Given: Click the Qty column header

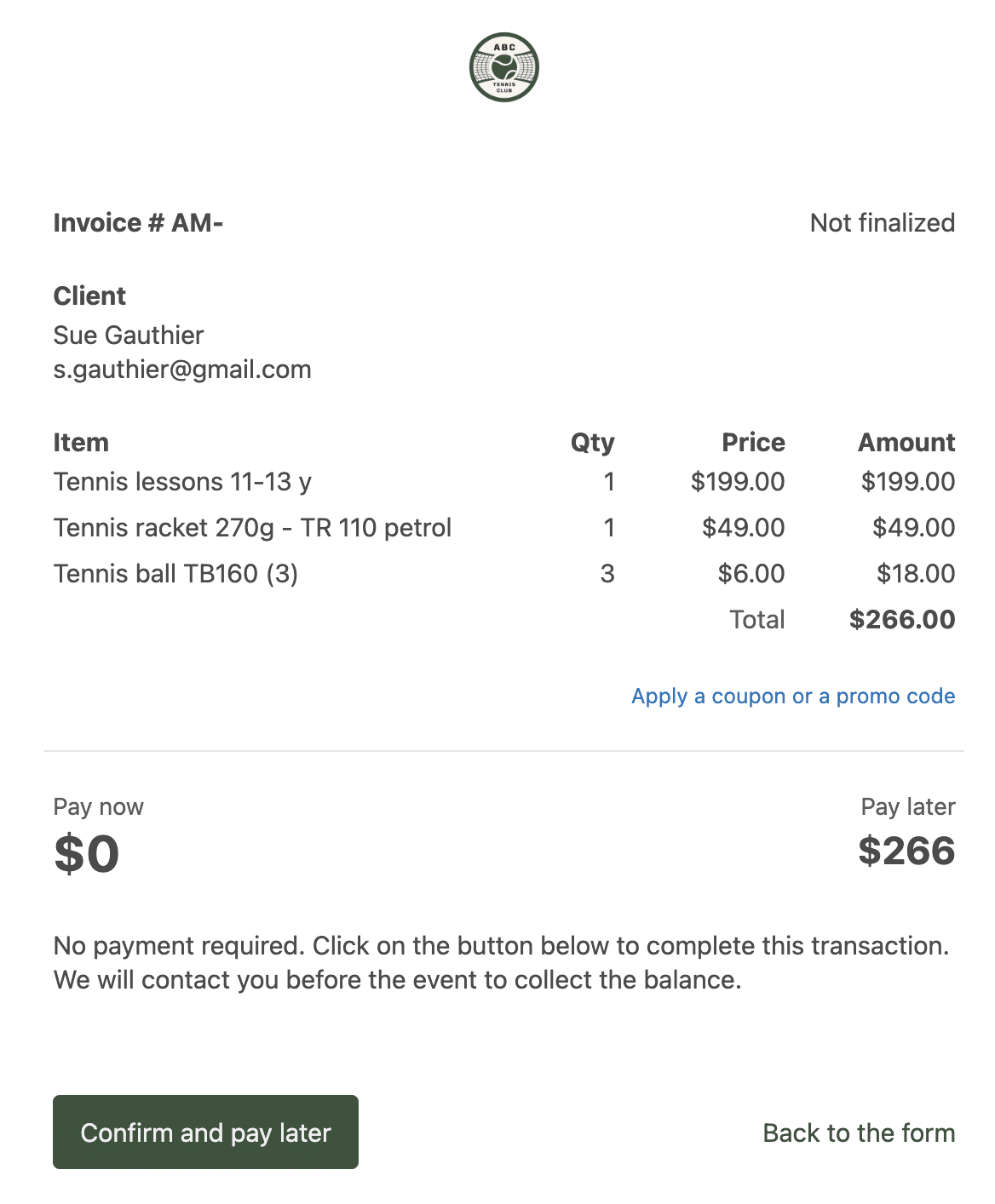Looking at the screenshot, I should tap(592, 443).
